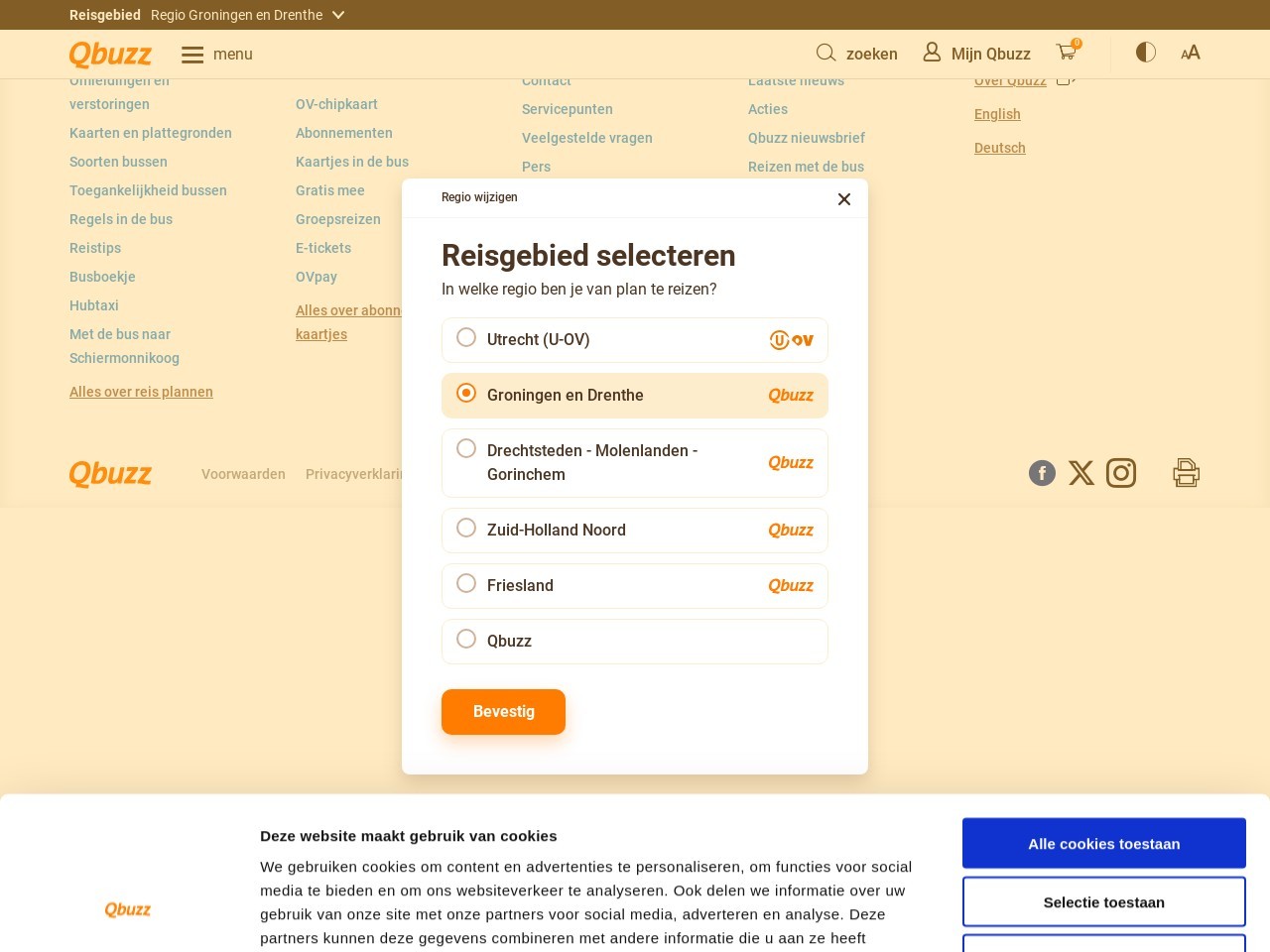Open Kaarten en plattegronden link
Image resolution: width=1270 pixels, height=952 pixels.
[151, 133]
